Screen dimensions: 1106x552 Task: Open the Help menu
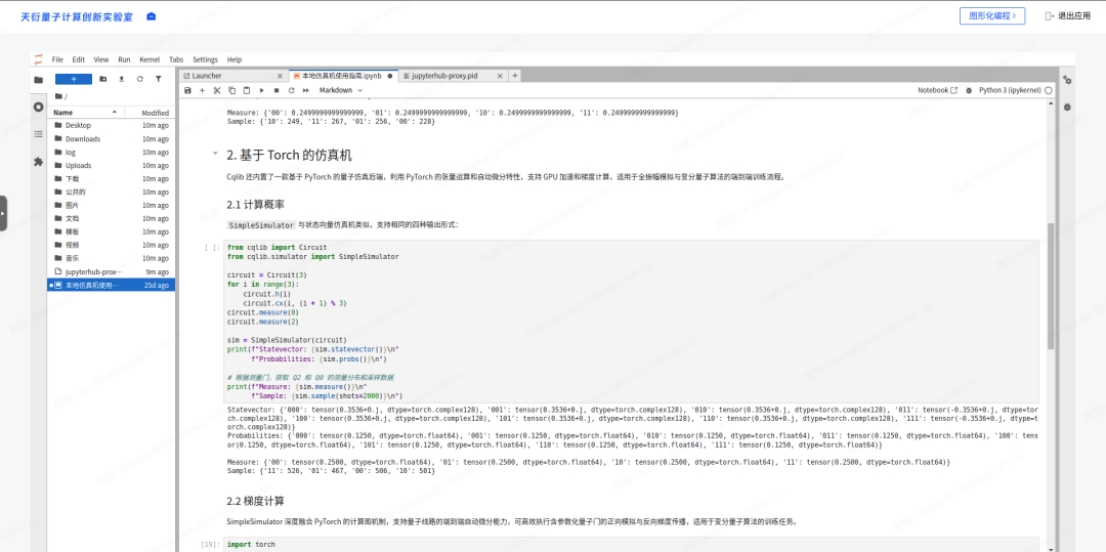click(234, 60)
